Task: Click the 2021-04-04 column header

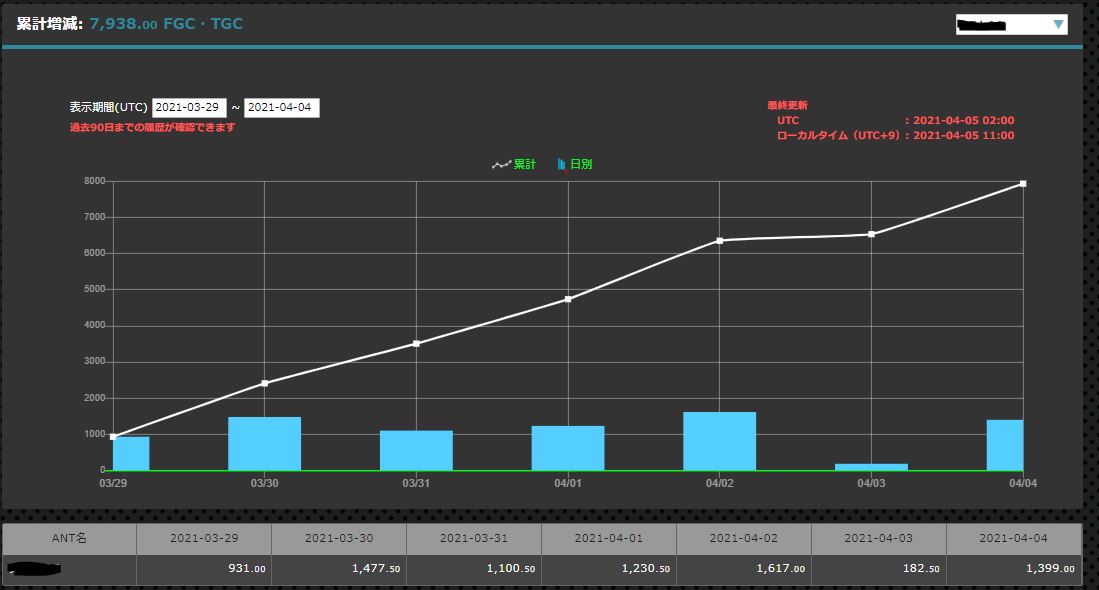Action: (1013, 538)
